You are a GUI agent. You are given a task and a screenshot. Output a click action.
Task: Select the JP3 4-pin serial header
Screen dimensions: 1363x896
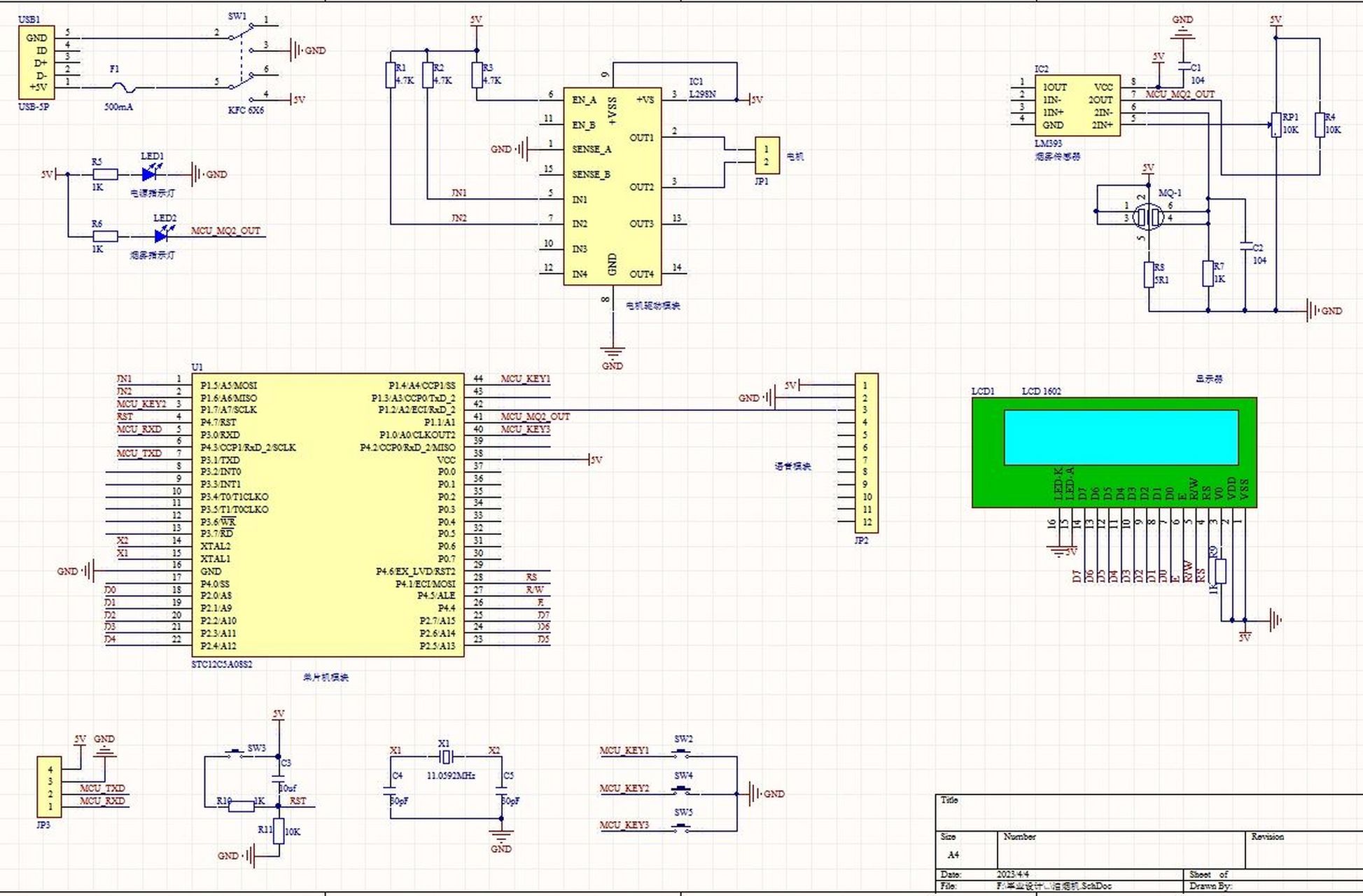49,787
